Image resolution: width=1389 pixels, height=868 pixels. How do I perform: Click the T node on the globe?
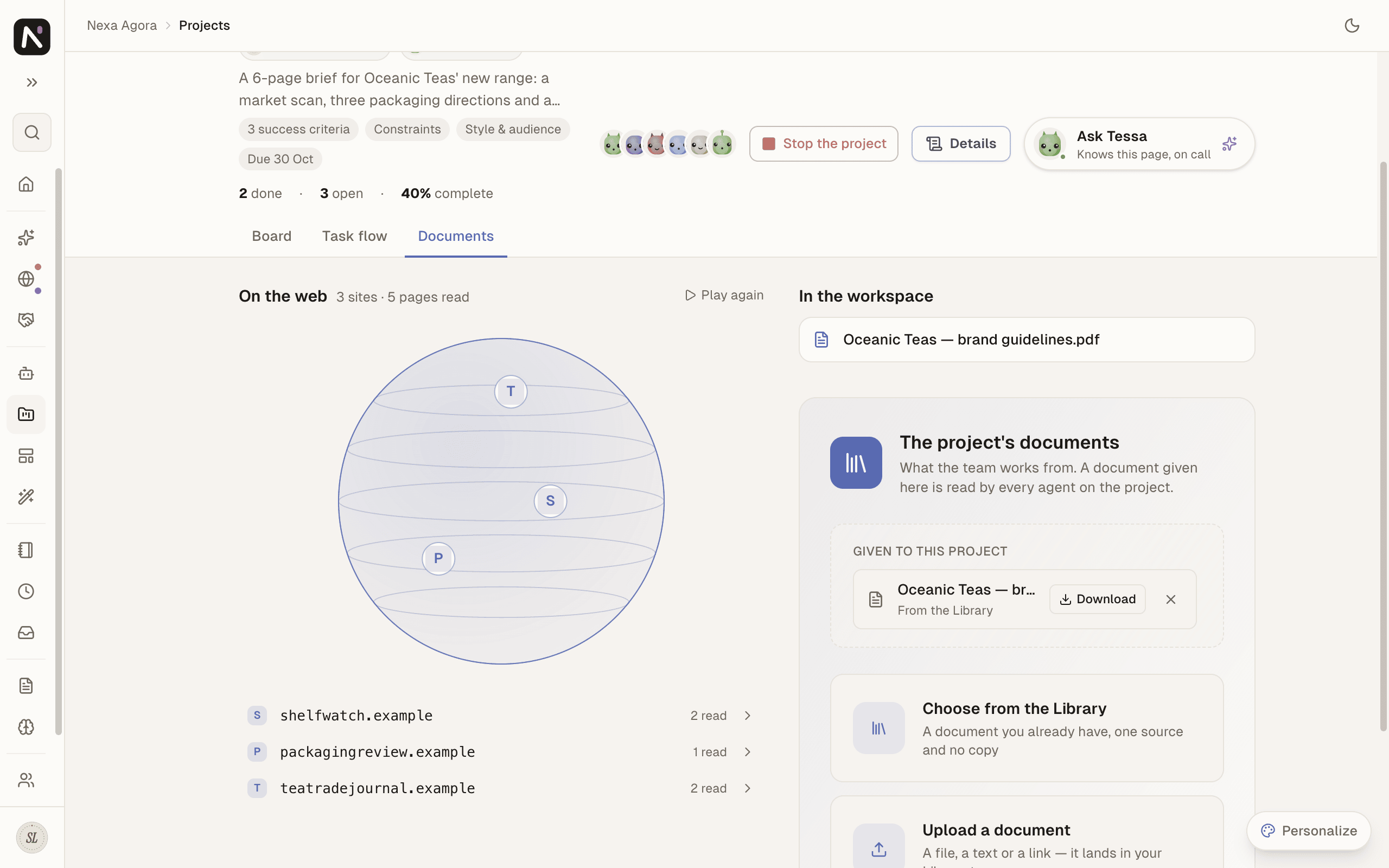(511, 392)
